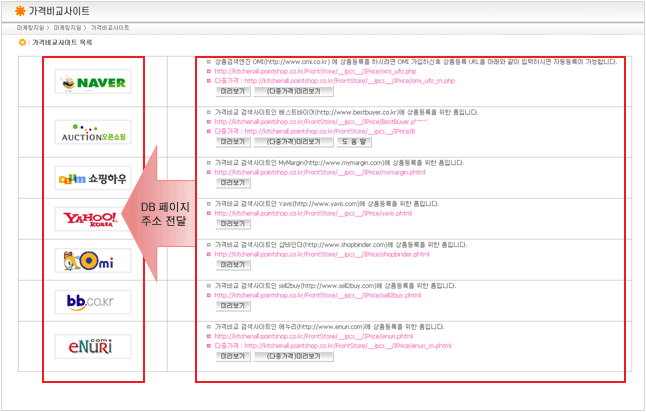The height and width of the screenshot is (412, 646).
Task: Click the shopbinder.com description text
Action: pyautogui.click(x=341, y=245)
